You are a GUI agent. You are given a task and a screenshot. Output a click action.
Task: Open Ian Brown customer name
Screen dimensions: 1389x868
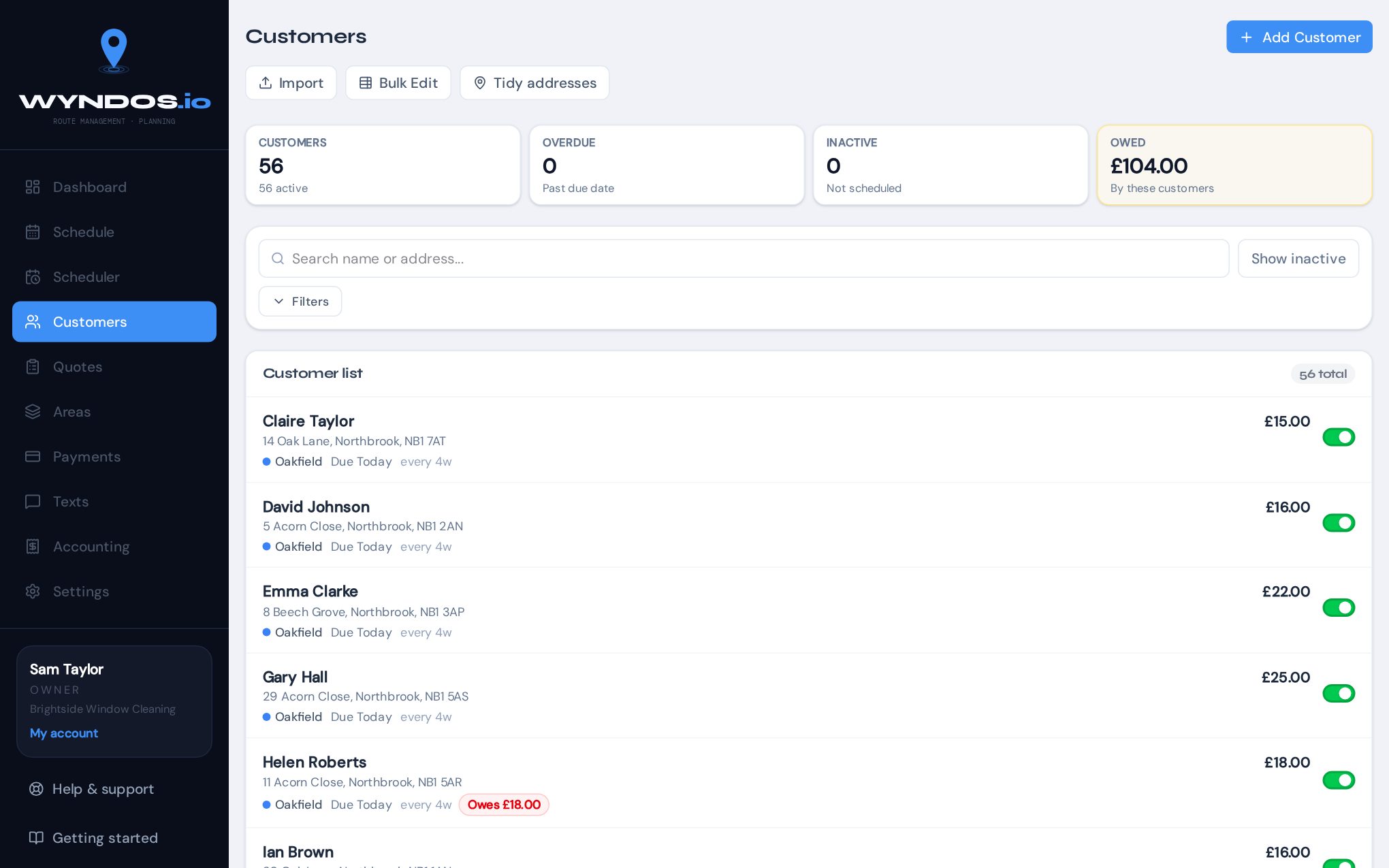298,852
